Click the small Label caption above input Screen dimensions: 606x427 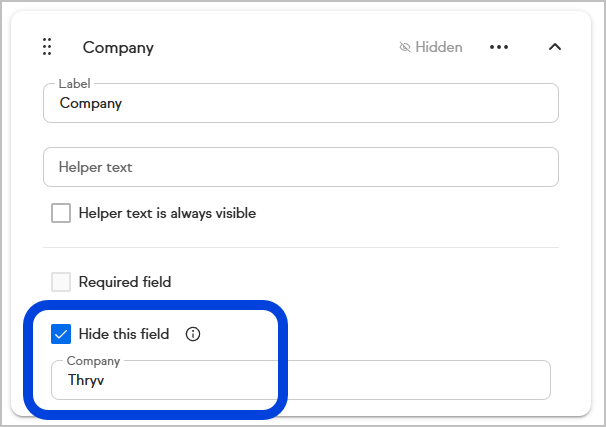click(74, 84)
